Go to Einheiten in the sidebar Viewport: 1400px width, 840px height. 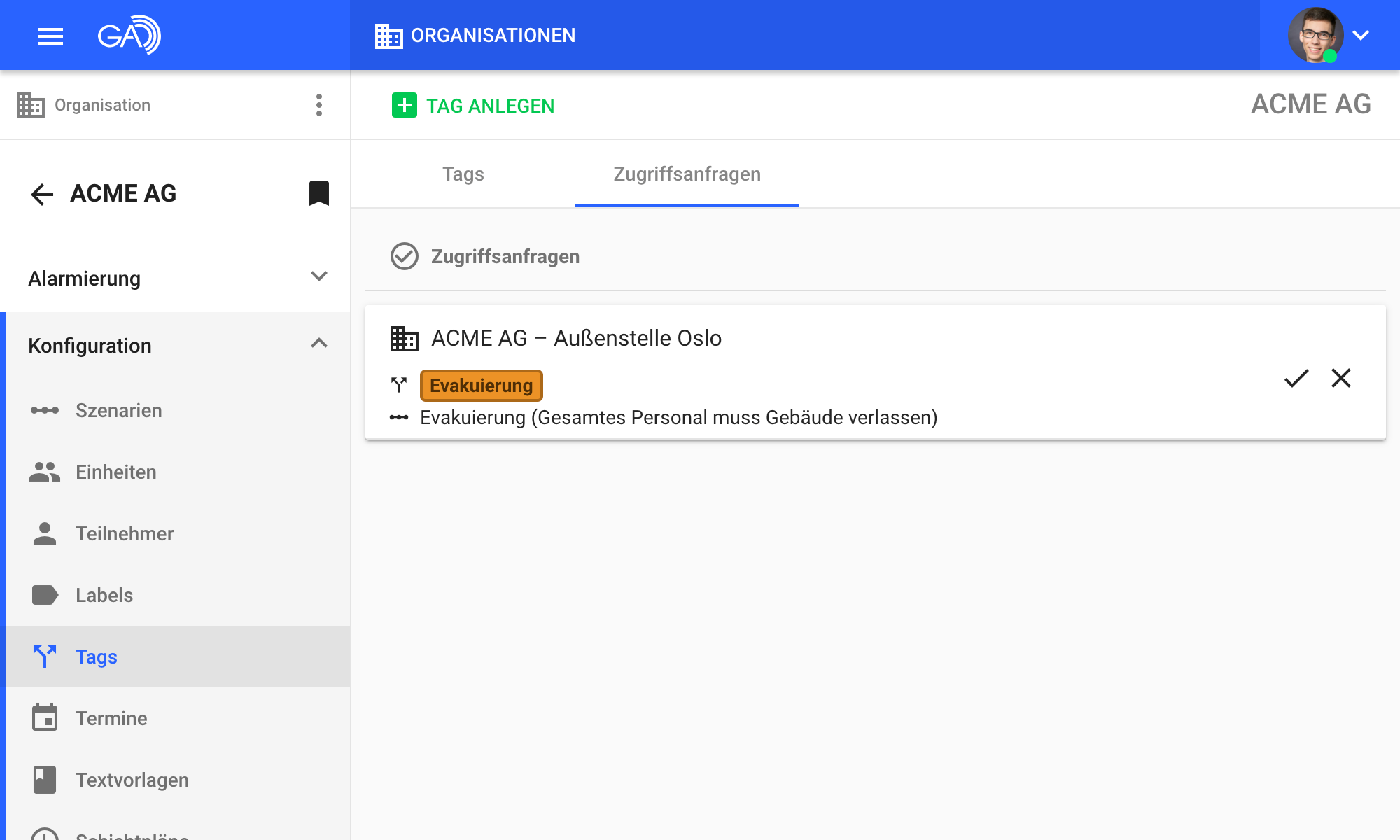pos(115,472)
